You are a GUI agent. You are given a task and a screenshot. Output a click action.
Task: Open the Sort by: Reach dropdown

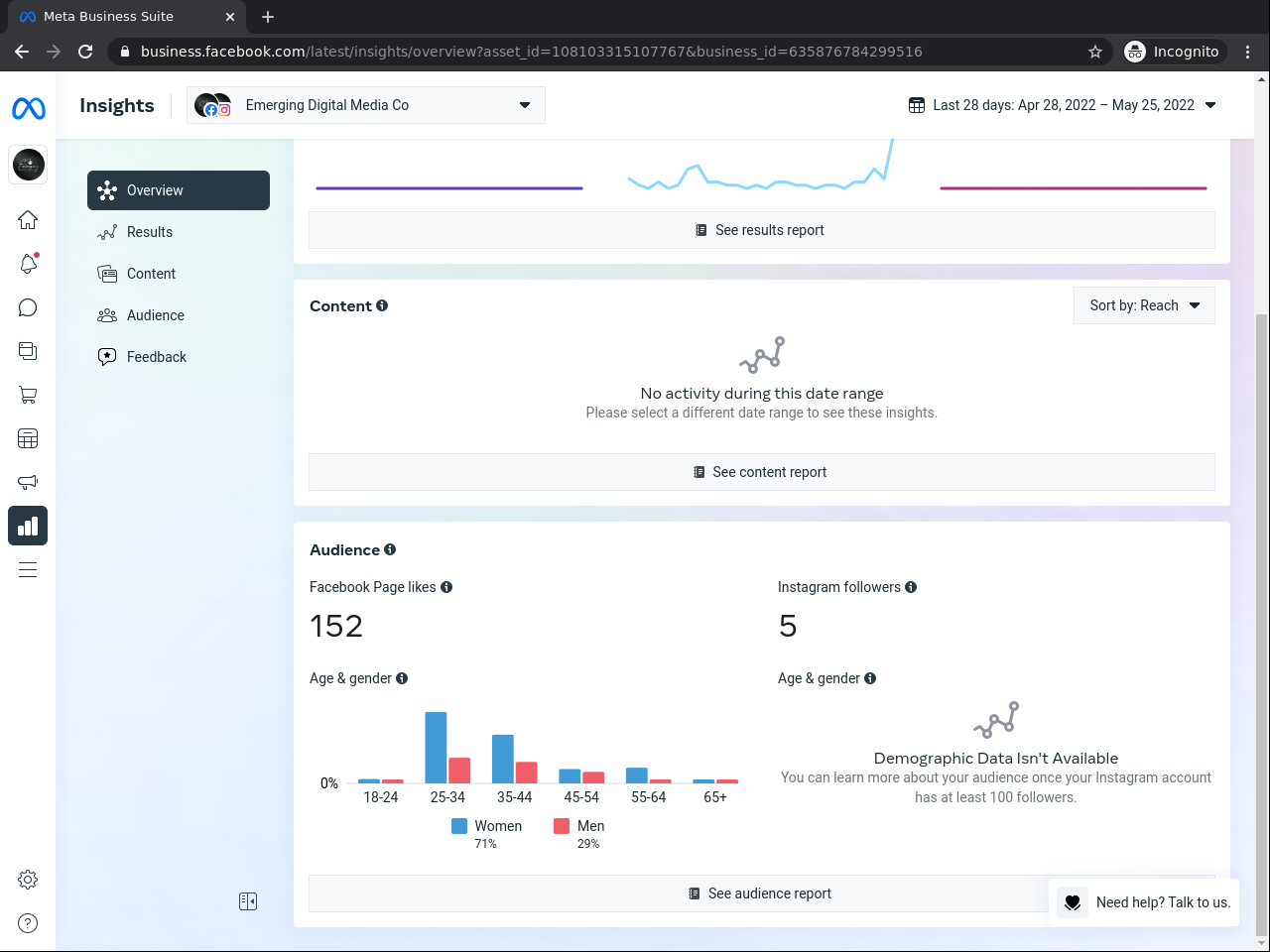(1144, 305)
